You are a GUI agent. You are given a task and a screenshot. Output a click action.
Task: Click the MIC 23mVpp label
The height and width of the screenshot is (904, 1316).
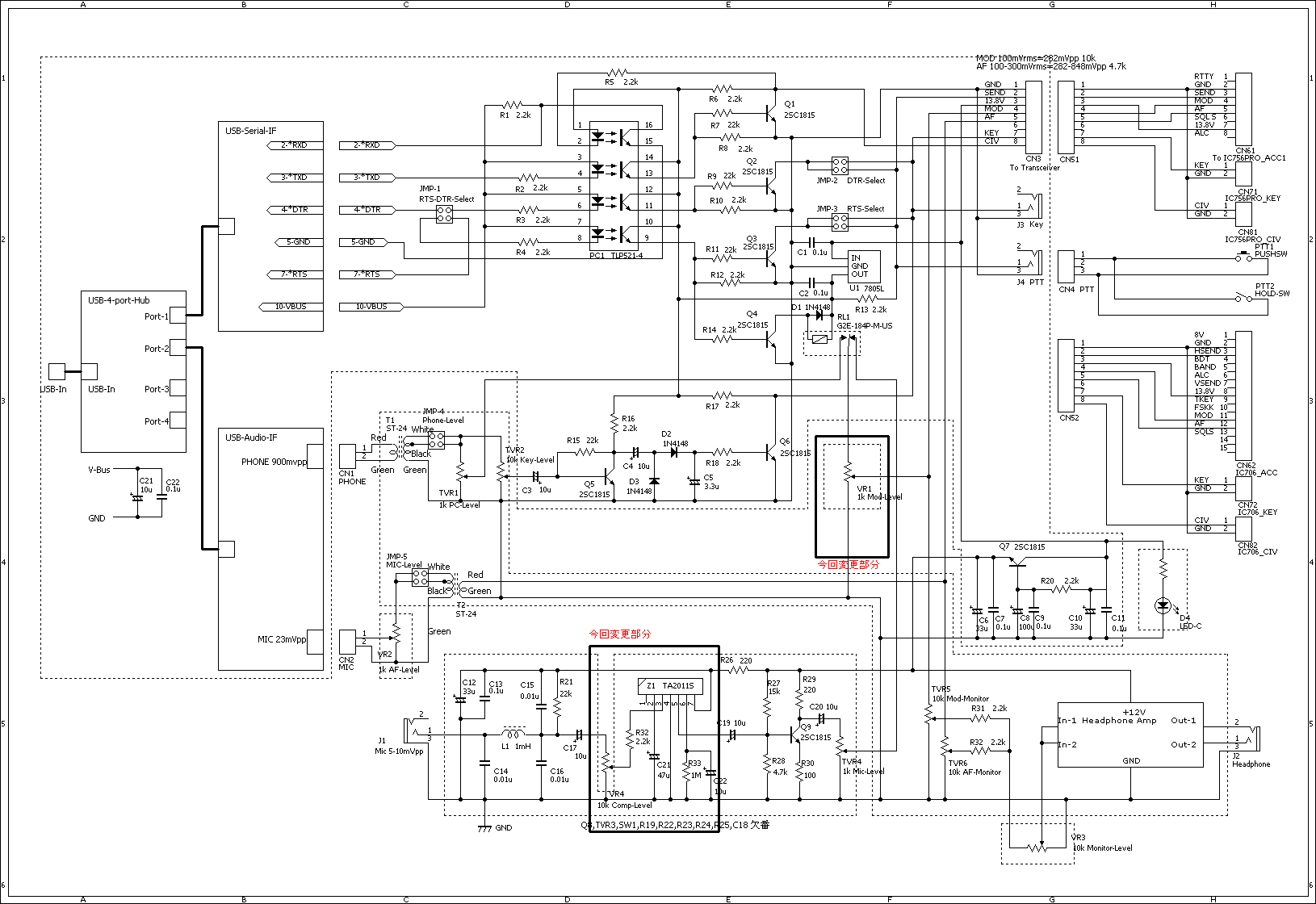[x=282, y=639]
